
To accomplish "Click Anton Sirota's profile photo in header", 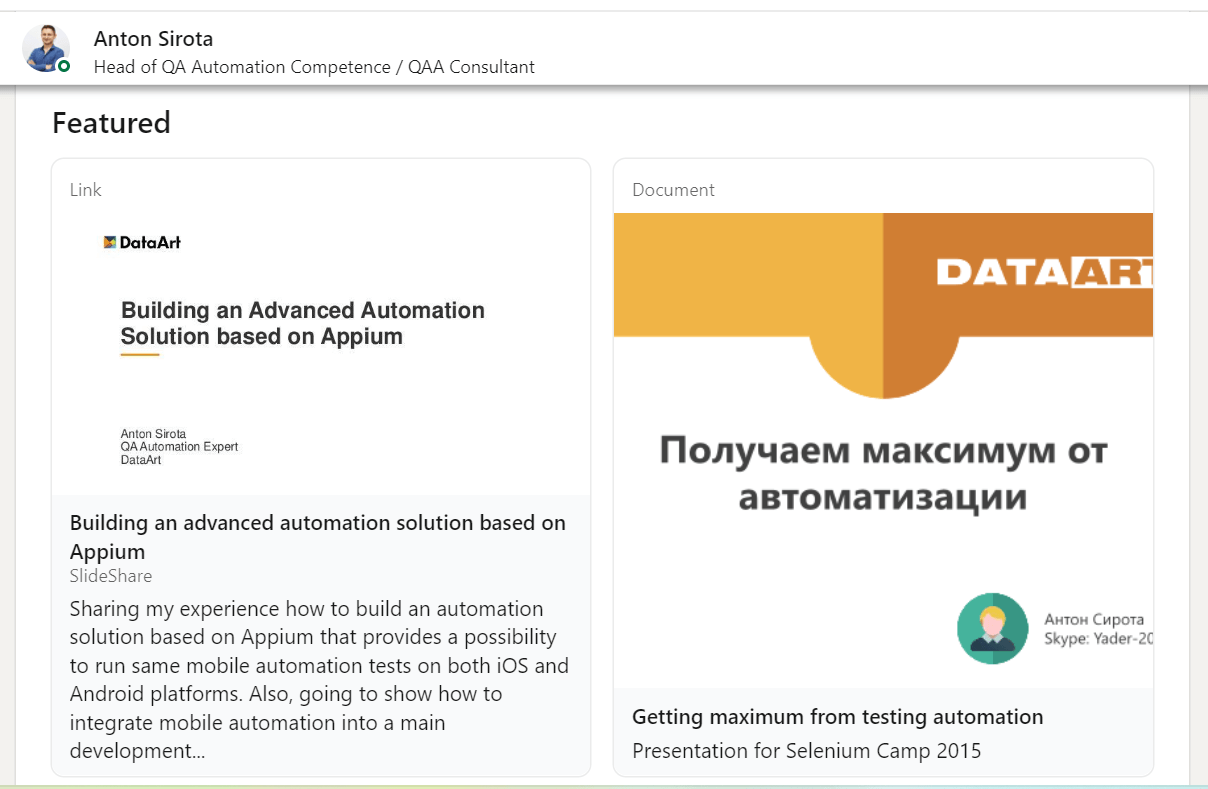I will [x=46, y=48].
